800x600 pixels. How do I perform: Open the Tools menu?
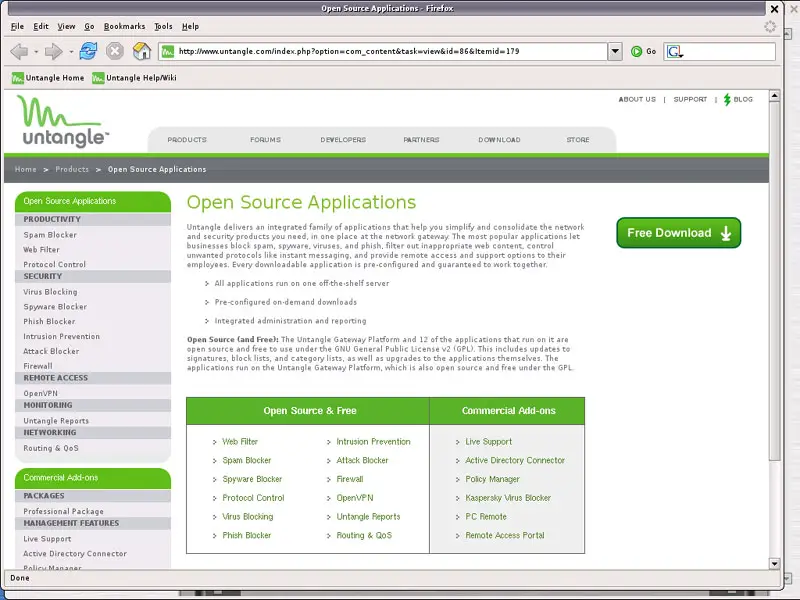point(163,27)
